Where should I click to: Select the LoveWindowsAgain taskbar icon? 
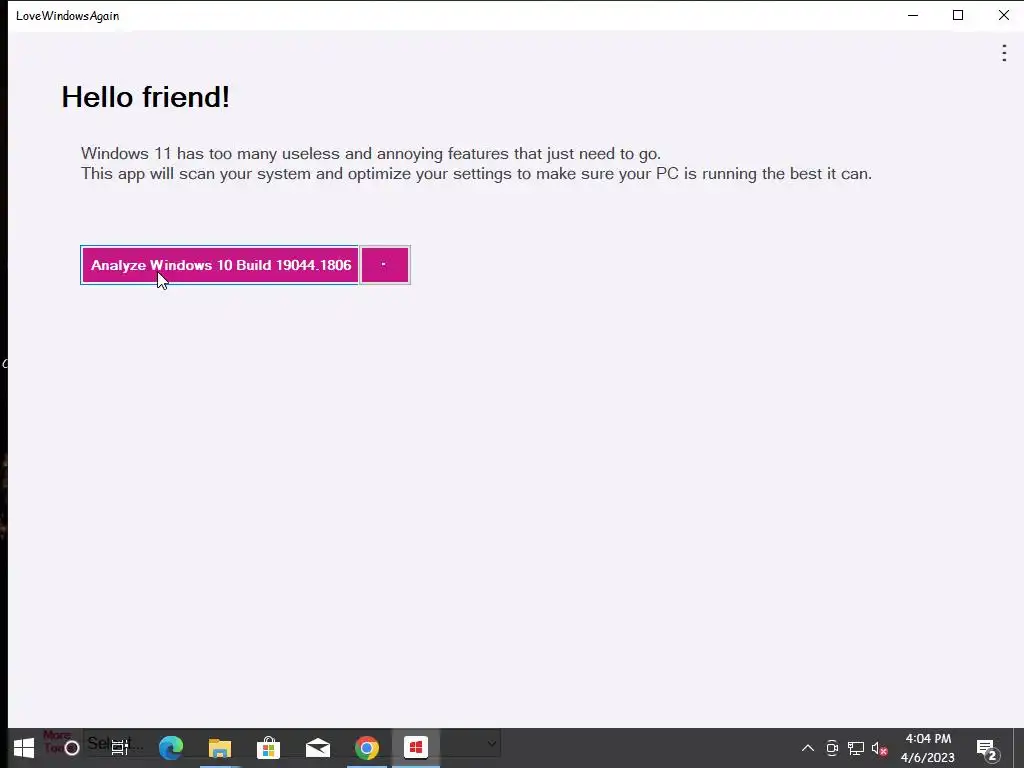click(416, 747)
